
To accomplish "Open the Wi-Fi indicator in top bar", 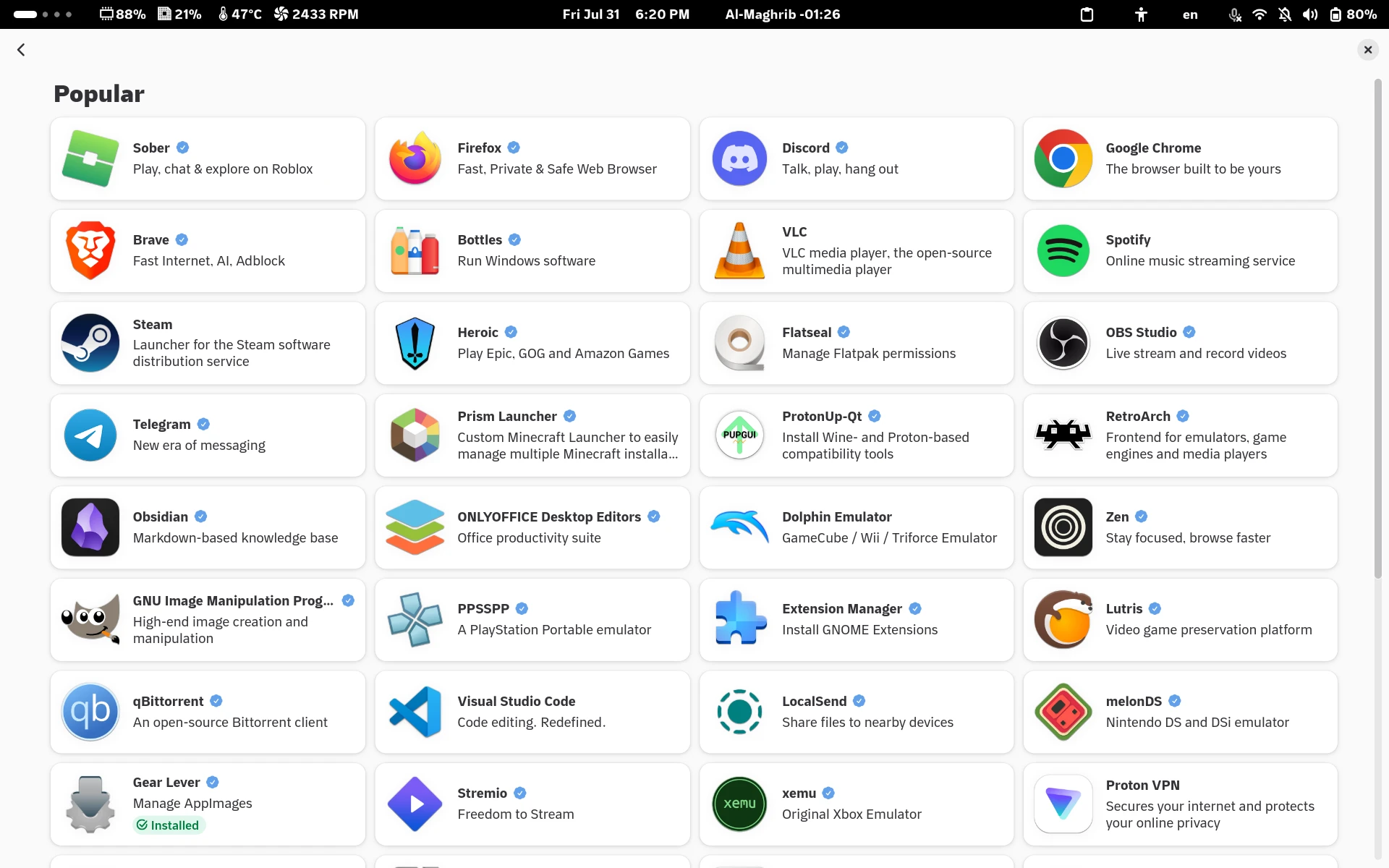I will click(1260, 14).
